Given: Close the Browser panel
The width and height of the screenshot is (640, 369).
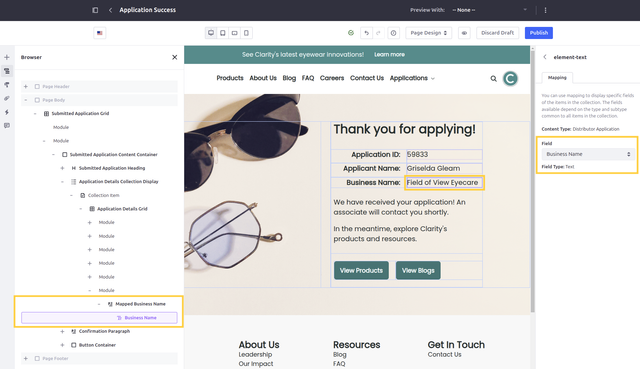Looking at the screenshot, I should [174, 57].
